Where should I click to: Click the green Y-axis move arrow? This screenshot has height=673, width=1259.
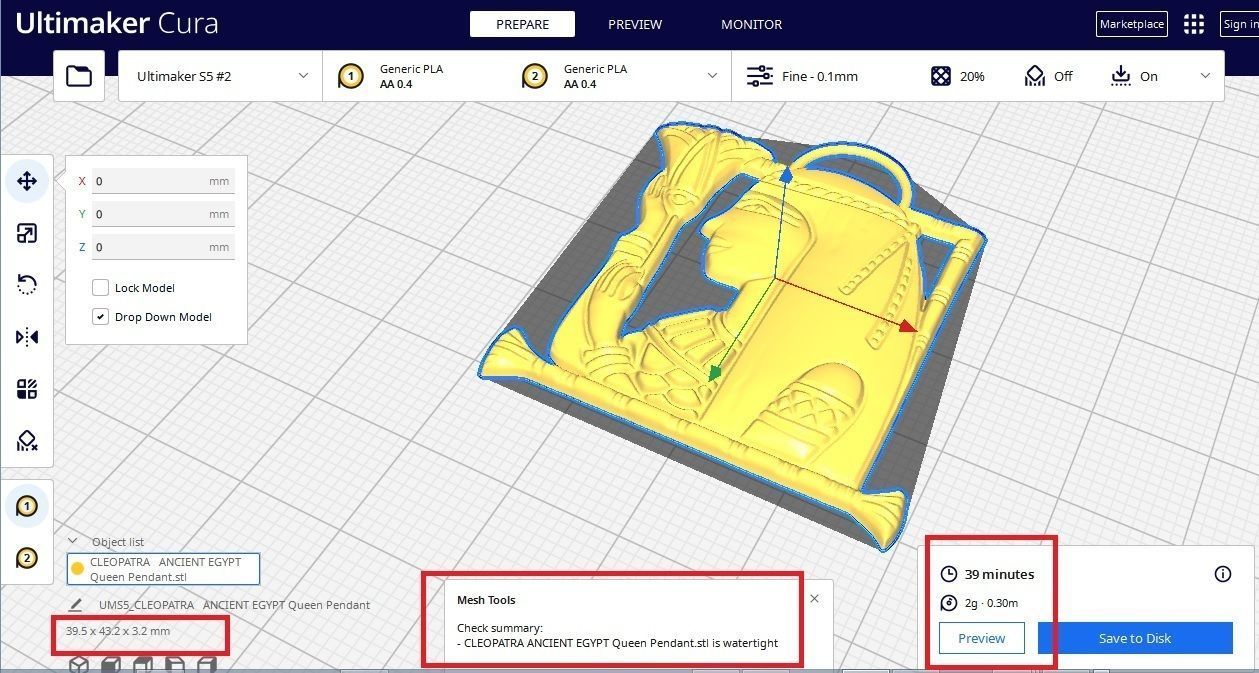tap(714, 373)
